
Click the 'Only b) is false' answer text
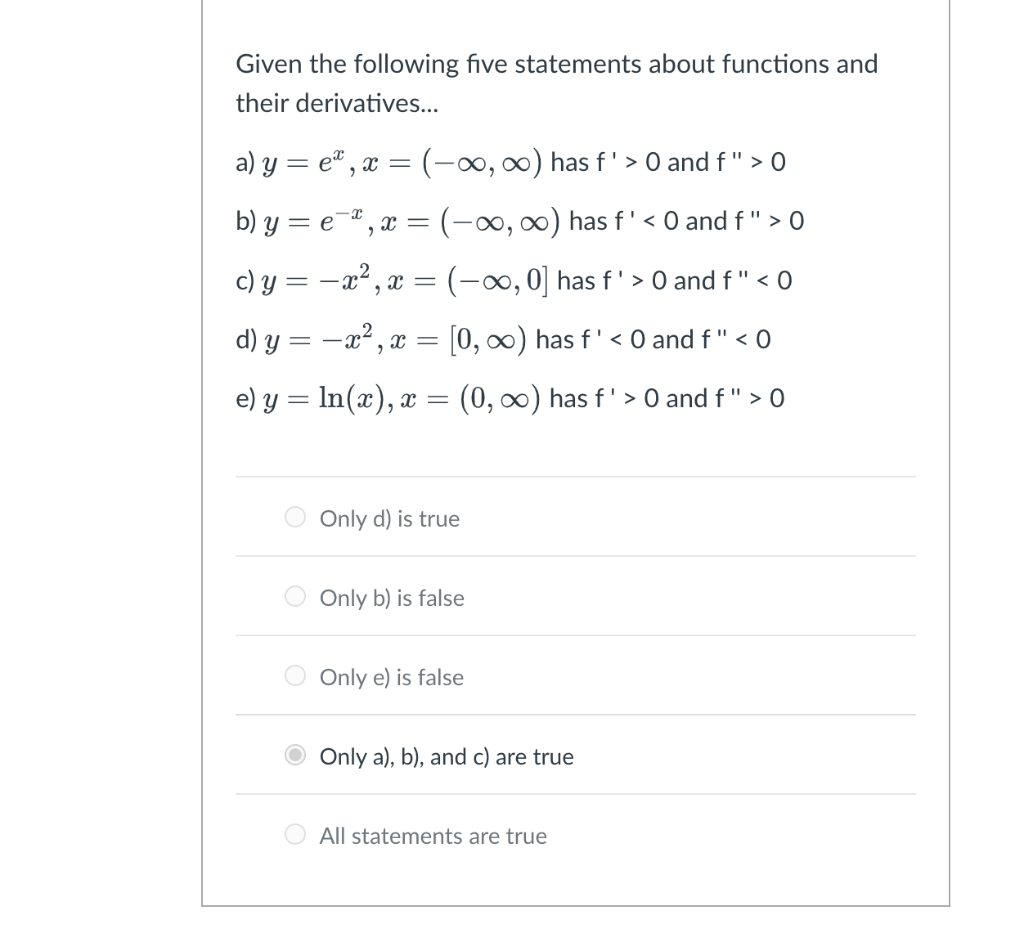pyautogui.click(x=392, y=597)
